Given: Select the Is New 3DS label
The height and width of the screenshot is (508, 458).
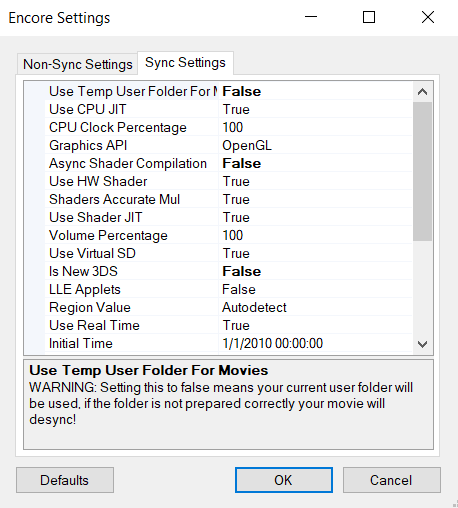Looking at the screenshot, I should click(x=83, y=271).
